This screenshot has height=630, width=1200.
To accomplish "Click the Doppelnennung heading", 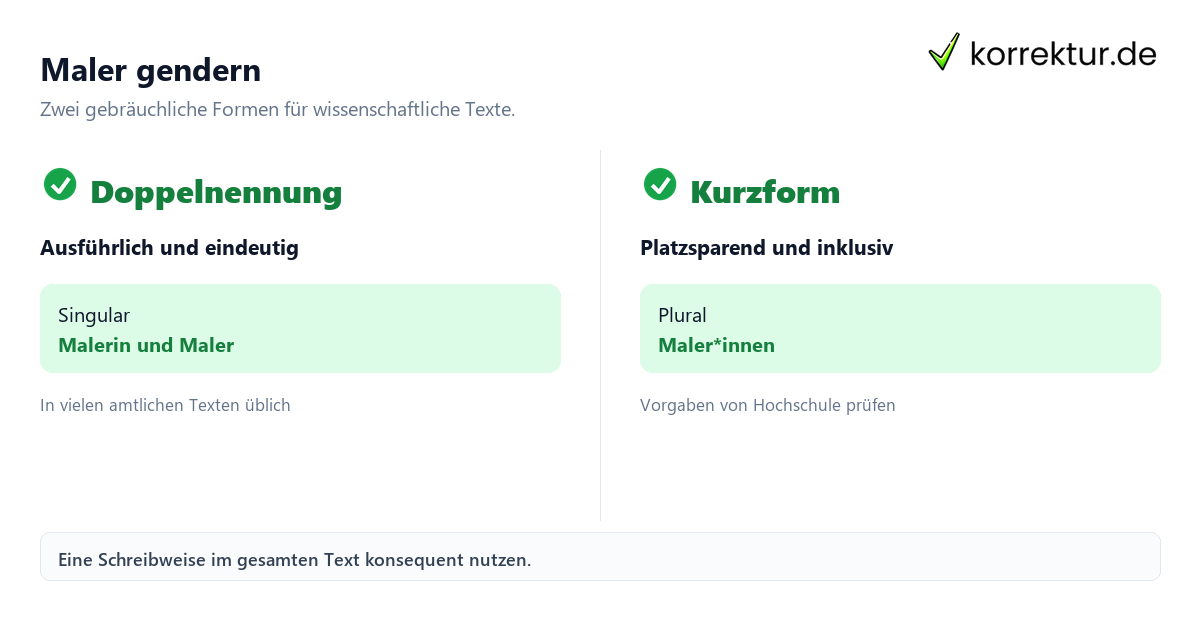I will [x=216, y=191].
